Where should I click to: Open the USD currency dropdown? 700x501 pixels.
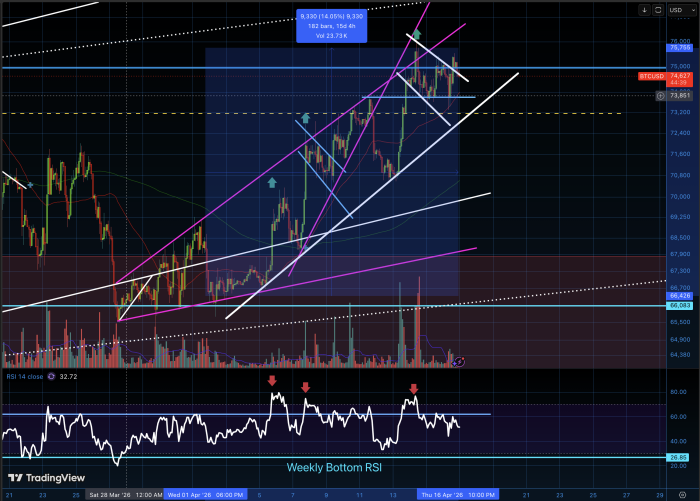[x=680, y=10]
